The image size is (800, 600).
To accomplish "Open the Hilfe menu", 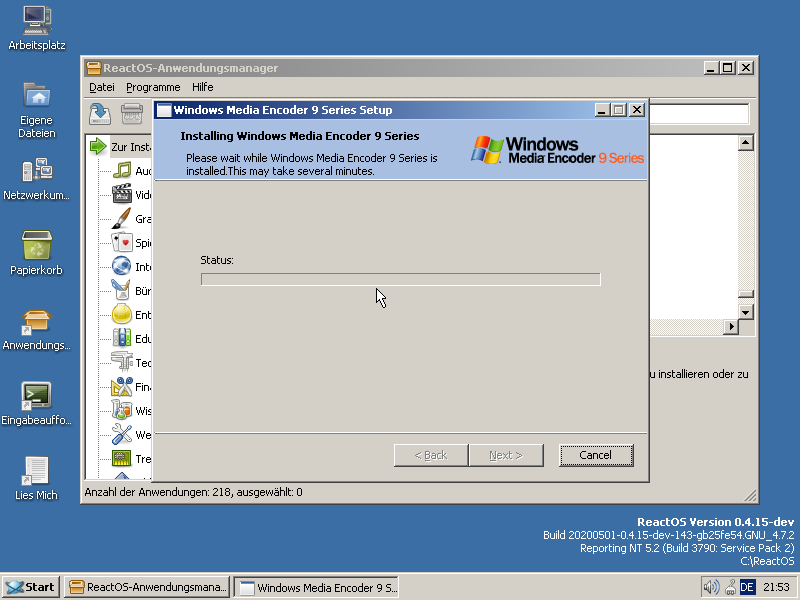I will click(203, 87).
